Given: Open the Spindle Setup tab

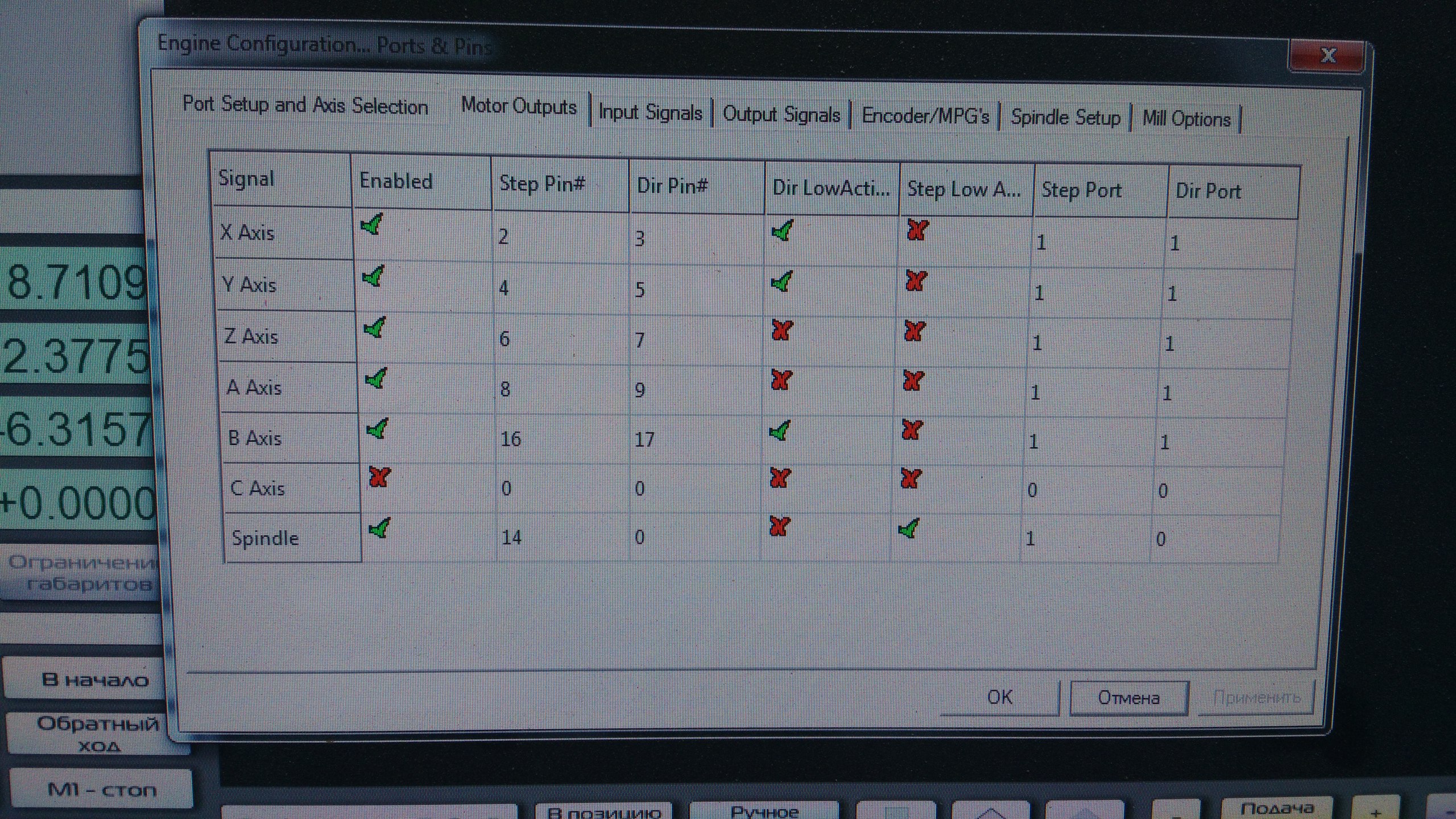Looking at the screenshot, I should (x=1065, y=118).
